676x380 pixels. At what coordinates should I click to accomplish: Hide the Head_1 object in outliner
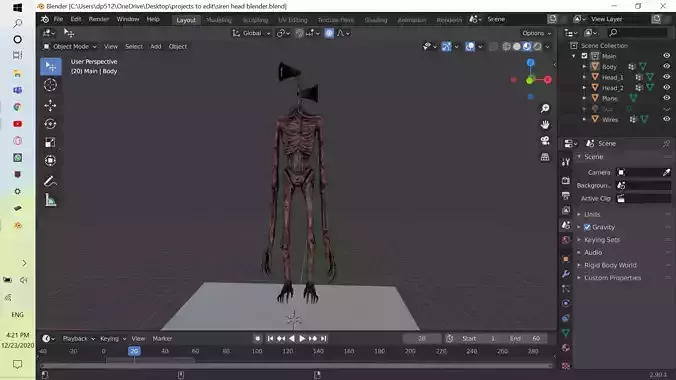(x=666, y=77)
